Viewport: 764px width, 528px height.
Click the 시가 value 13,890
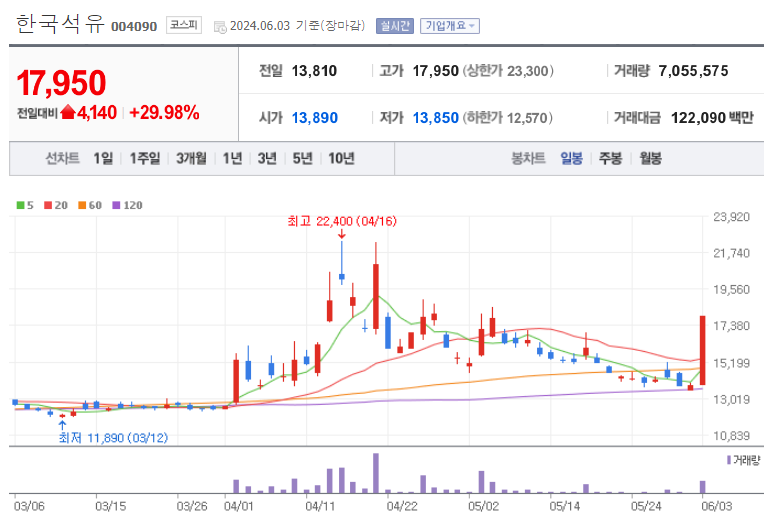point(315,118)
